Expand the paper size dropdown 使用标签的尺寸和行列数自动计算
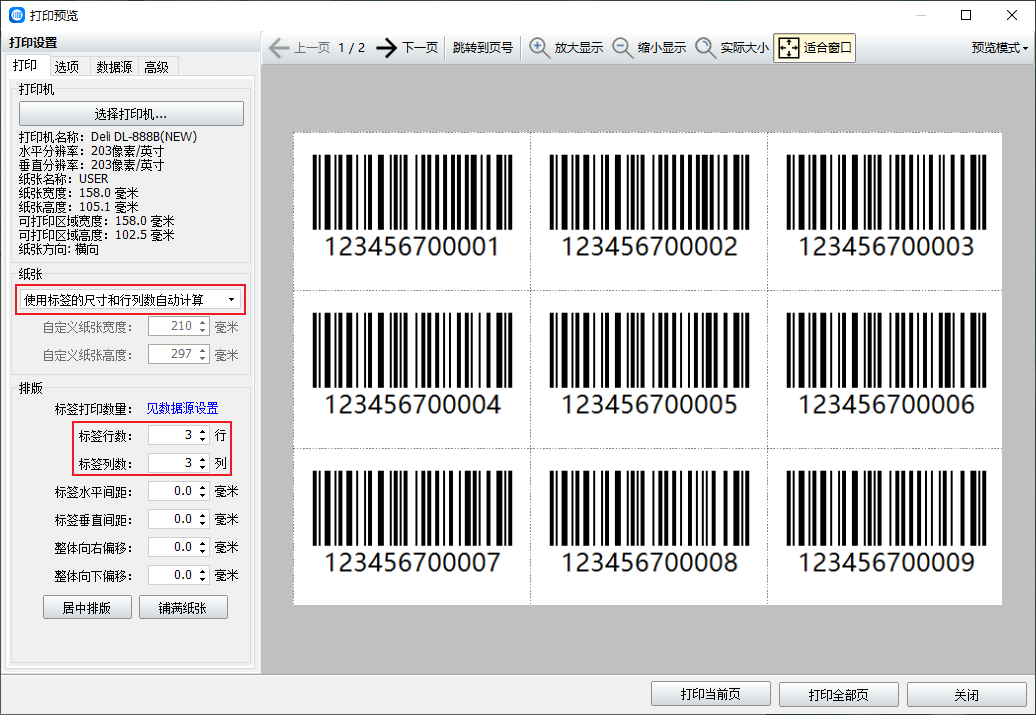1036x715 pixels. click(x=130, y=300)
